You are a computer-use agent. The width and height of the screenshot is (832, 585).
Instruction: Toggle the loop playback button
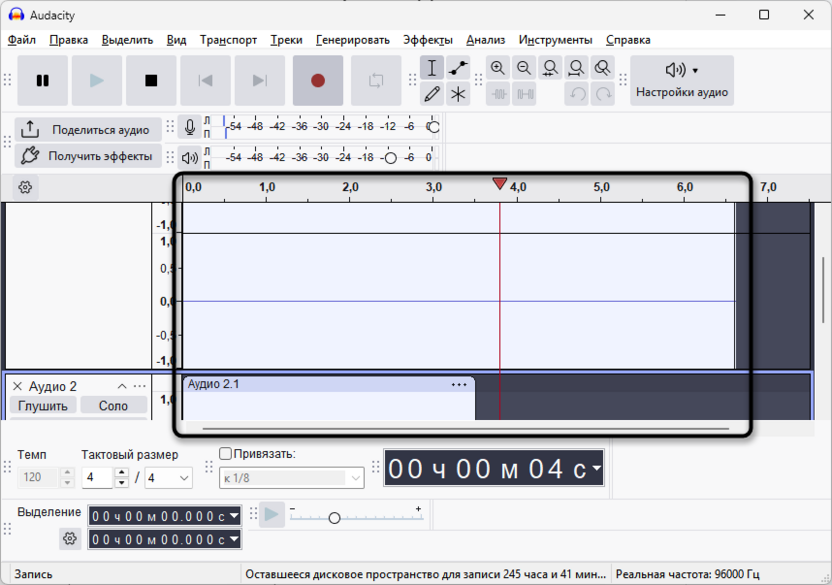click(x=376, y=81)
